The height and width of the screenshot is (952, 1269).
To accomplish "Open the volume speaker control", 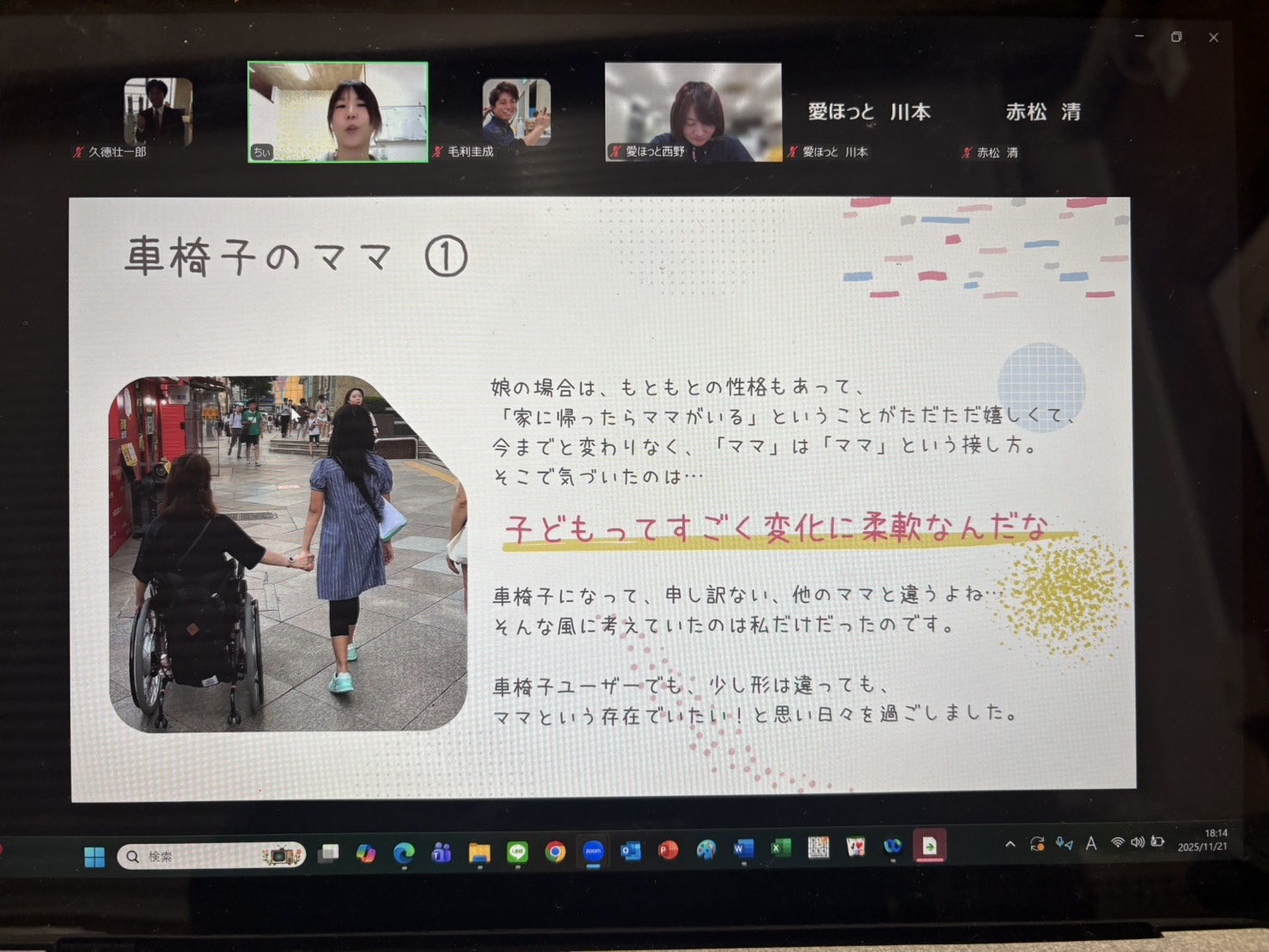I will [x=1138, y=843].
